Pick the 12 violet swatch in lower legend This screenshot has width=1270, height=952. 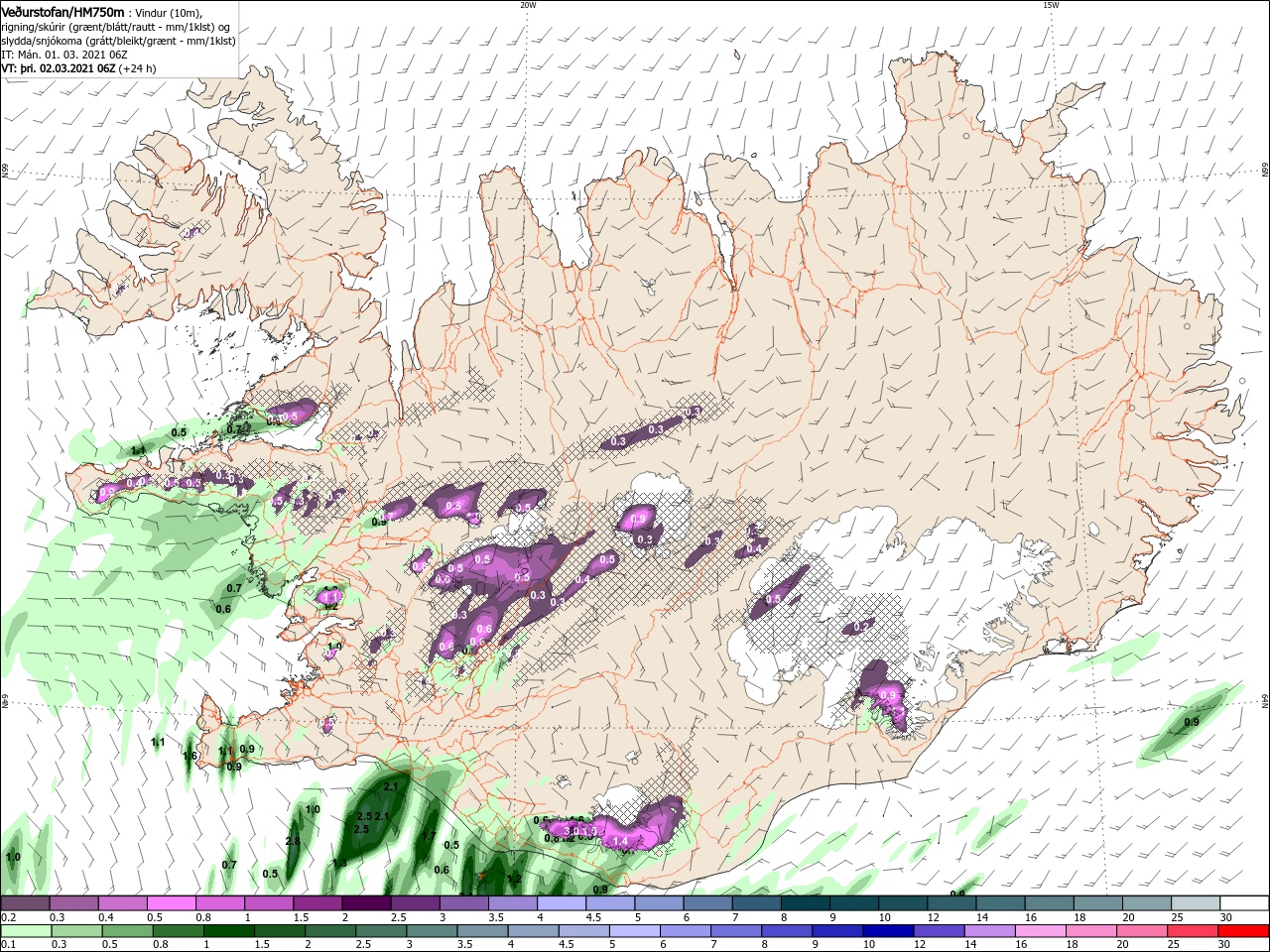940,931
